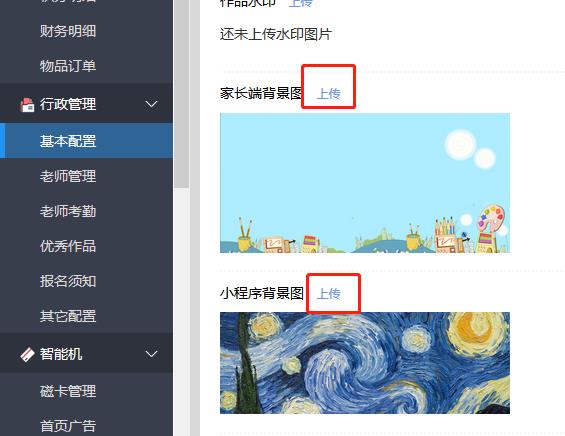Click the 行政管理 section icon

[x=27, y=104]
